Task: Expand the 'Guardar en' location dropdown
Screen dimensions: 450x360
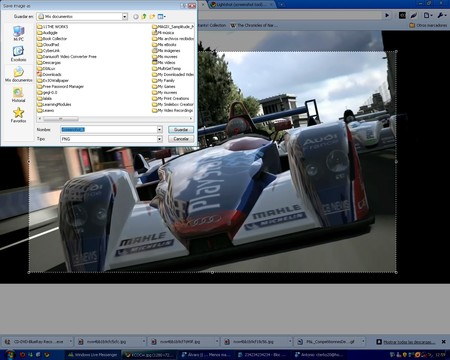Action: pos(125,16)
